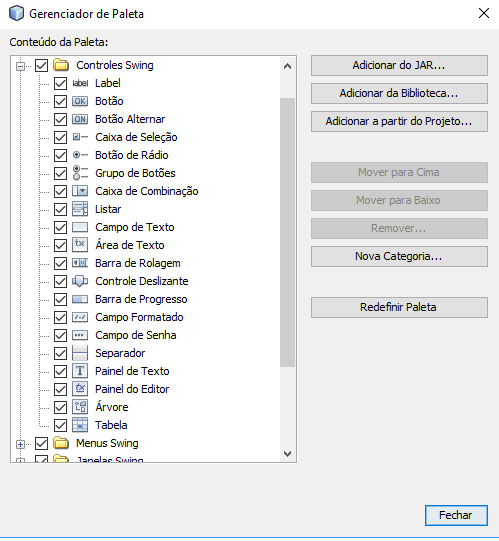
Task: Uncheck the Tabela checkbox
Action: [60, 425]
